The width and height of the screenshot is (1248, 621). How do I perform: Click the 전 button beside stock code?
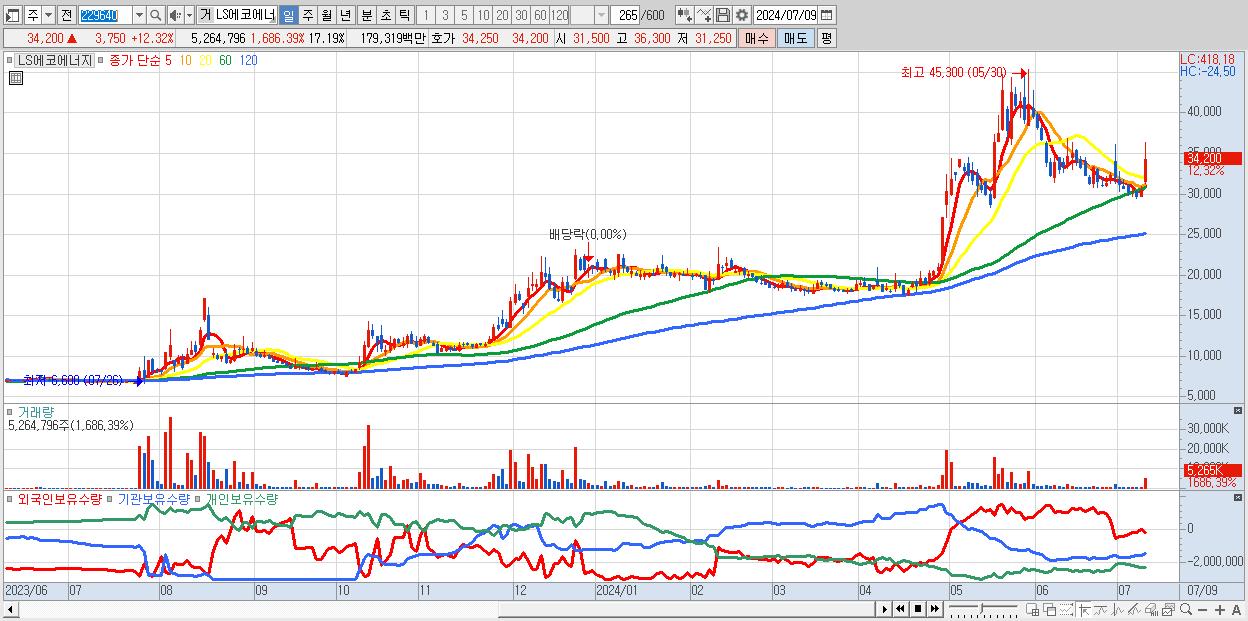(66, 15)
